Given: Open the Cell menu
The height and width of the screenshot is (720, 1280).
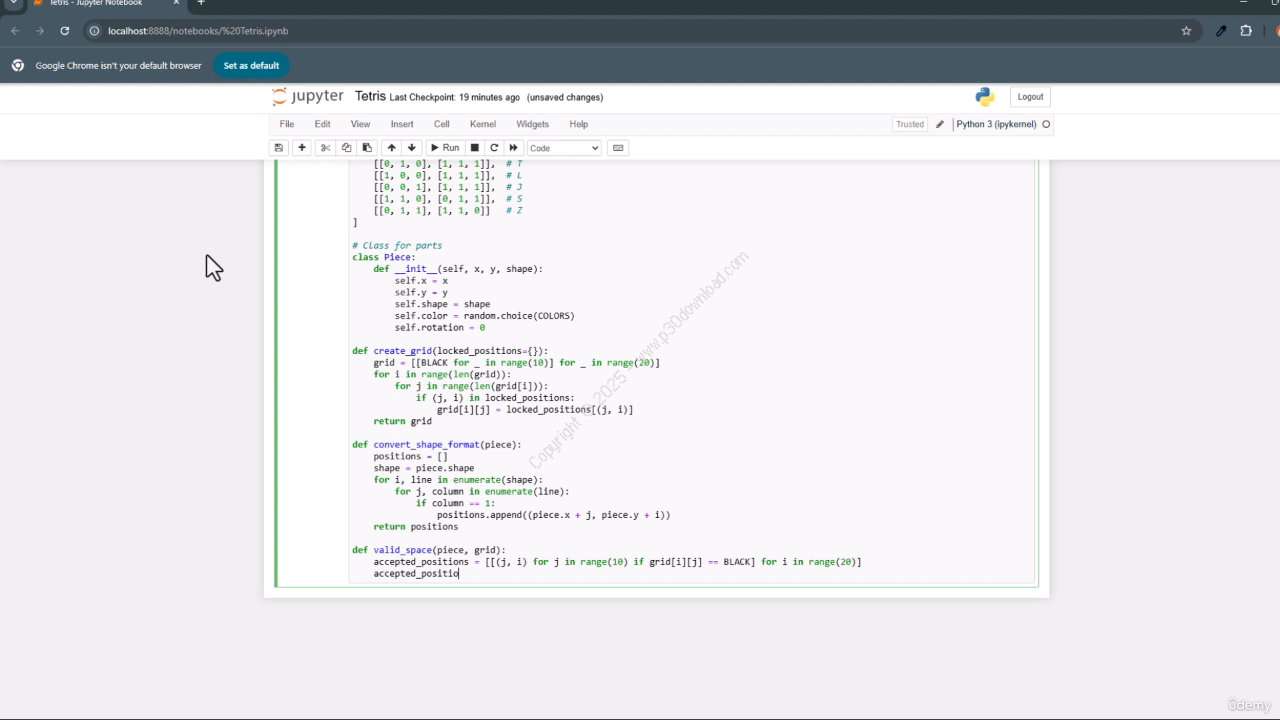Looking at the screenshot, I should [441, 124].
